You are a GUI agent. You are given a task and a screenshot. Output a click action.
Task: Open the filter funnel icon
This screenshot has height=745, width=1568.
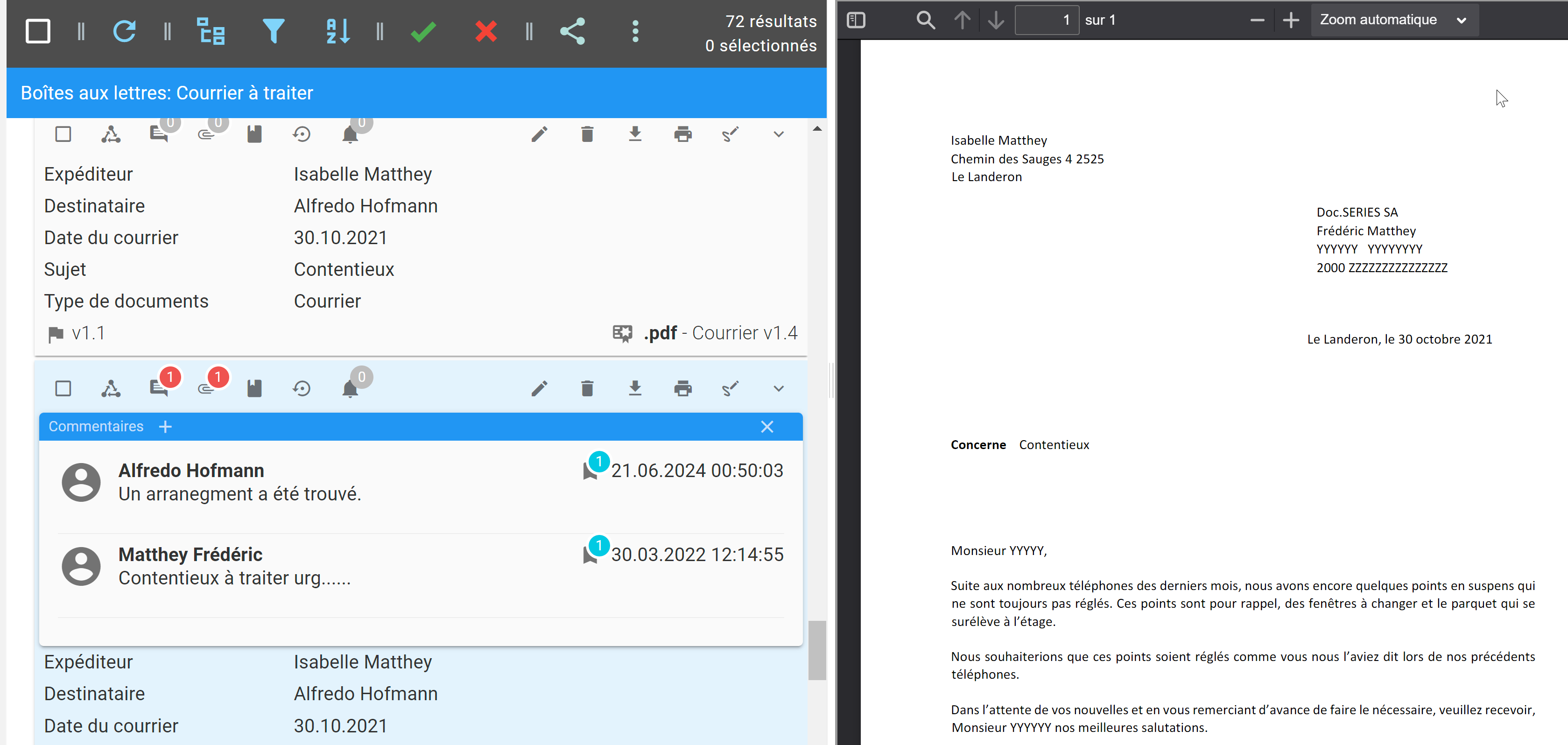coord(273,31)
